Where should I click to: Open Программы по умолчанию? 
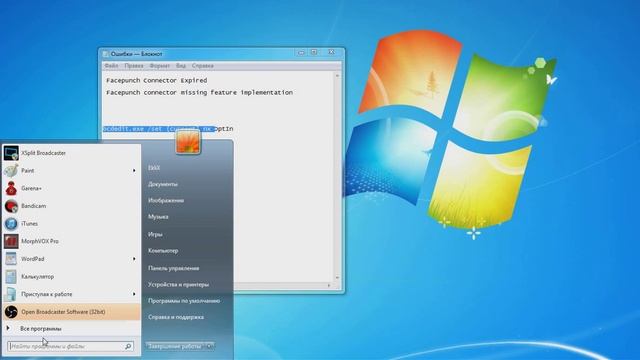point(184,301)
